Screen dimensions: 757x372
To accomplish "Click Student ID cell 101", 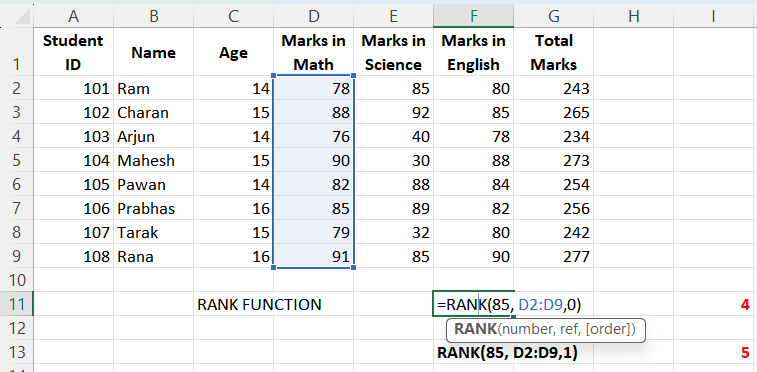I will pos(73,88).
